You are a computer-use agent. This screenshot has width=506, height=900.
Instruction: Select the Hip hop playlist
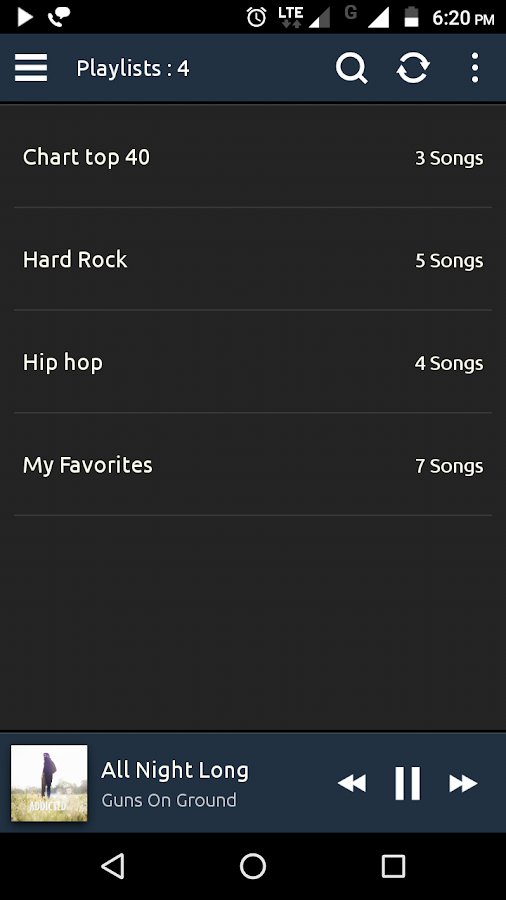(253, 362)
